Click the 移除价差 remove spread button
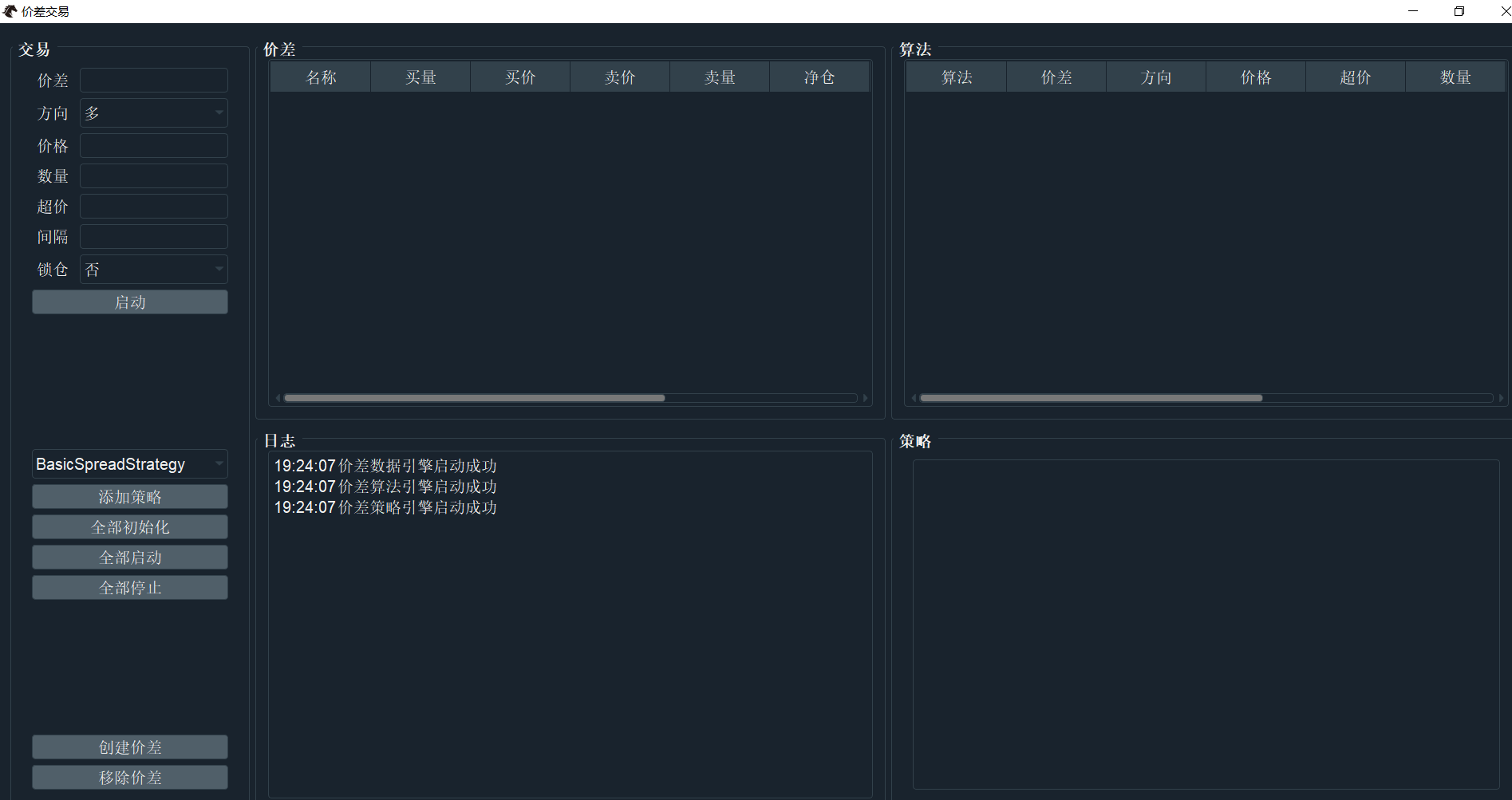 [129, 777]
